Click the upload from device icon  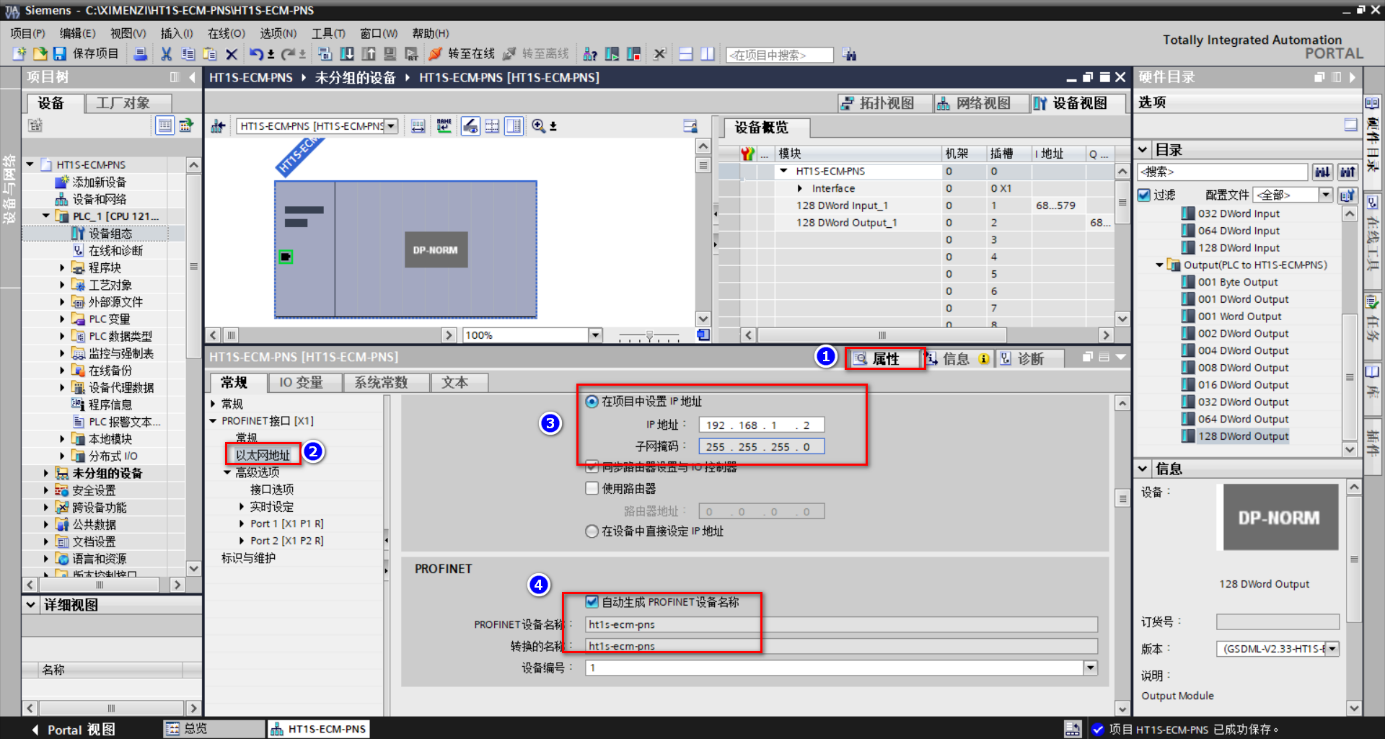pyautogui.click(x=369, y=54)
